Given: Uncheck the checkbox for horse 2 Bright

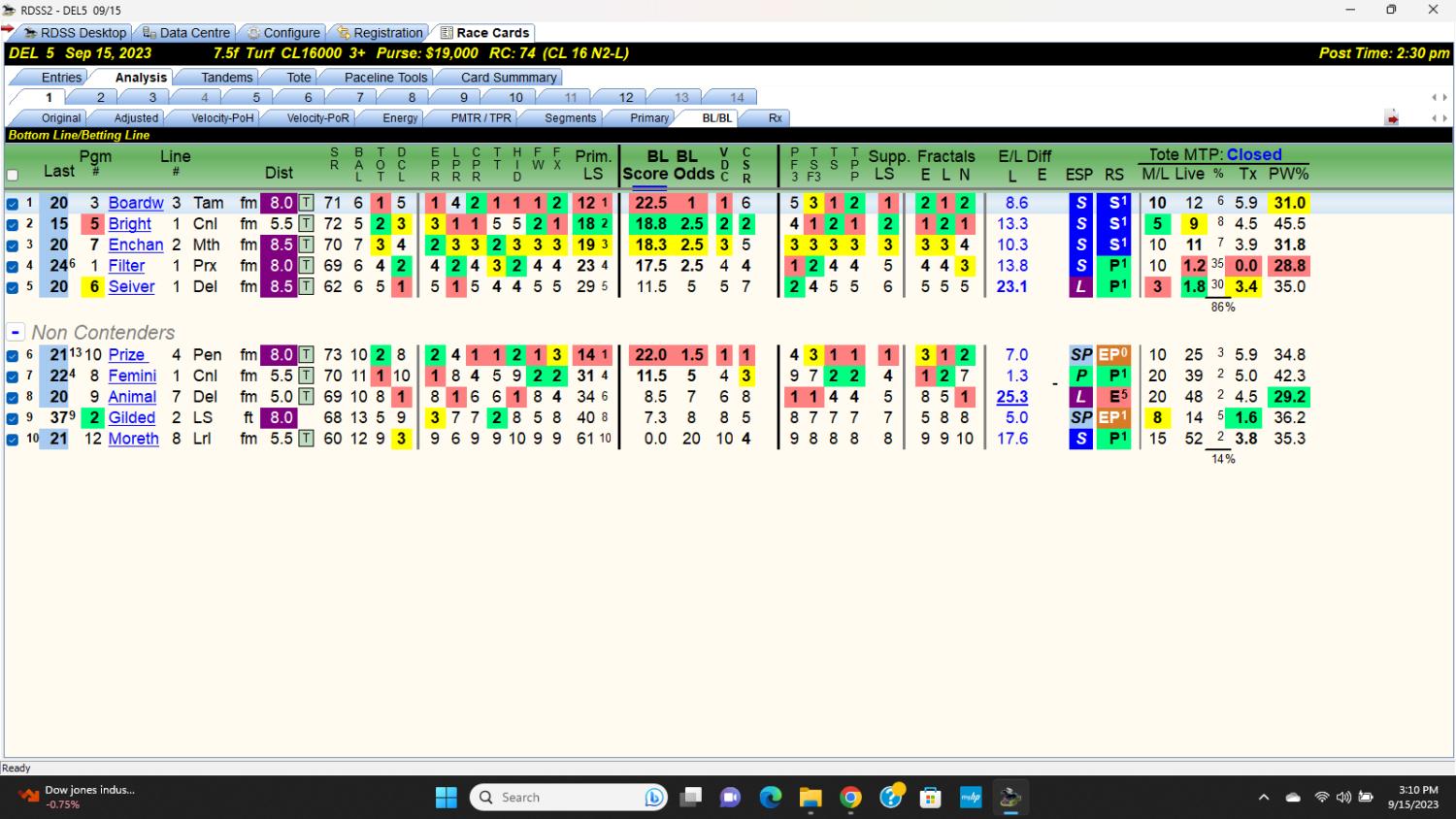Looking at the screenshot, I should point(13,224).
